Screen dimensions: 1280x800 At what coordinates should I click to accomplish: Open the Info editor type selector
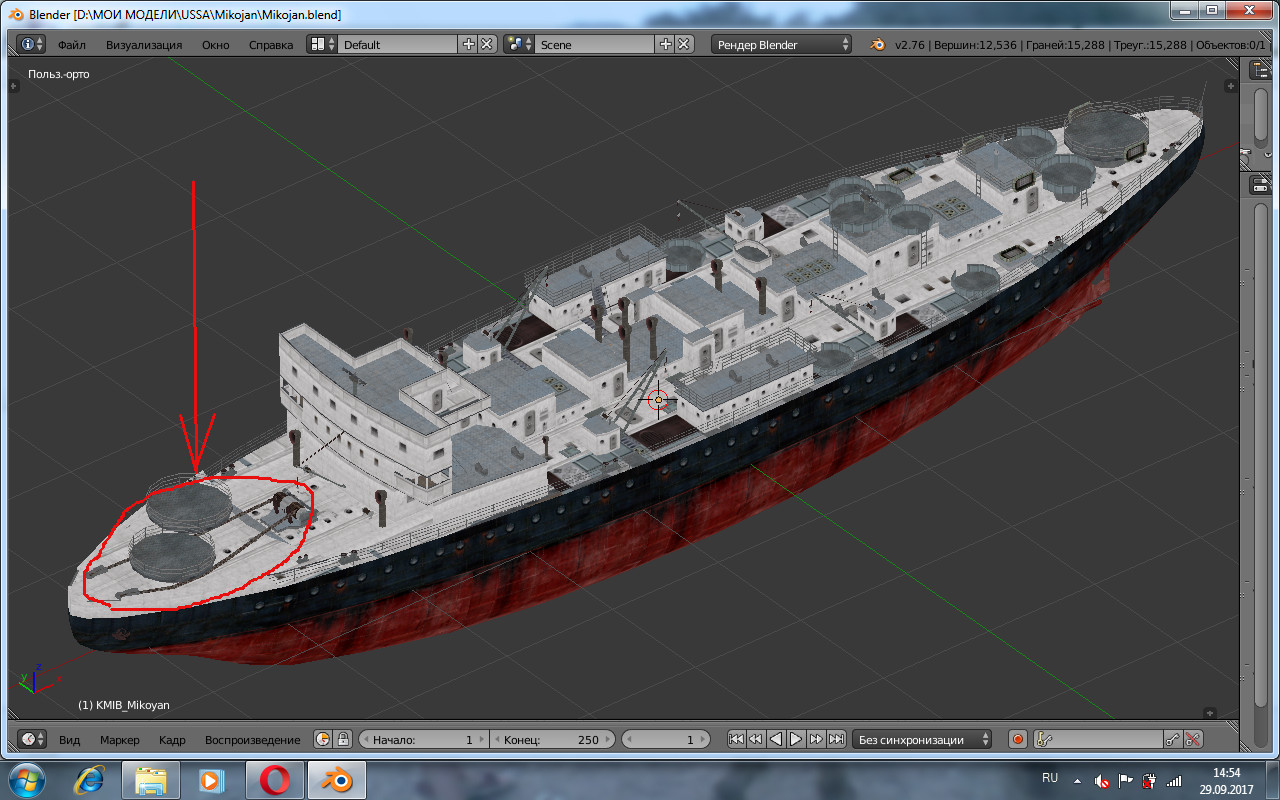coord(31,44)
